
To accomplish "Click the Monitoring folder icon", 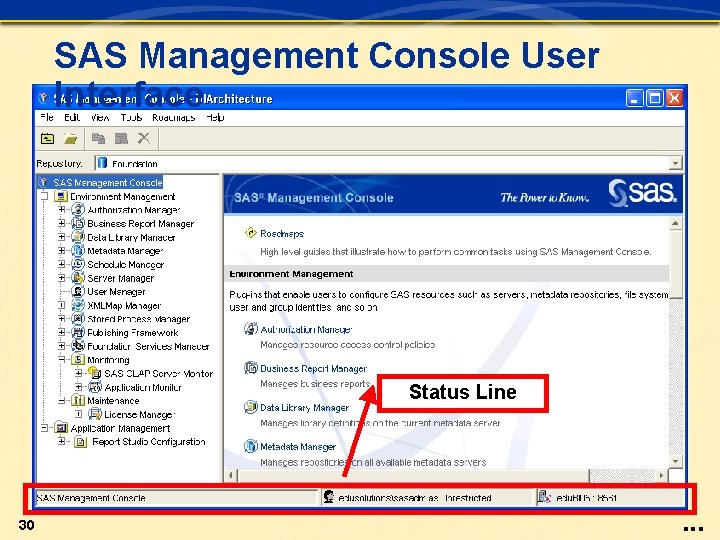I will [x=79, y=360].
